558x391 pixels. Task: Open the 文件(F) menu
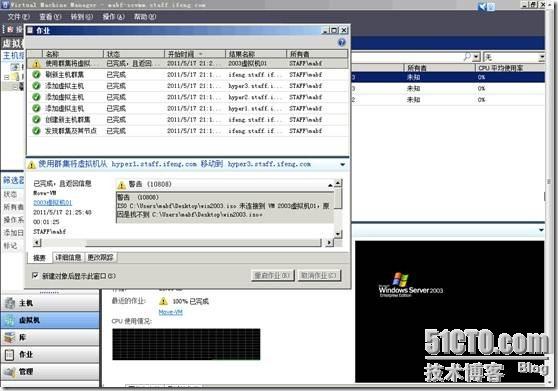19,17
